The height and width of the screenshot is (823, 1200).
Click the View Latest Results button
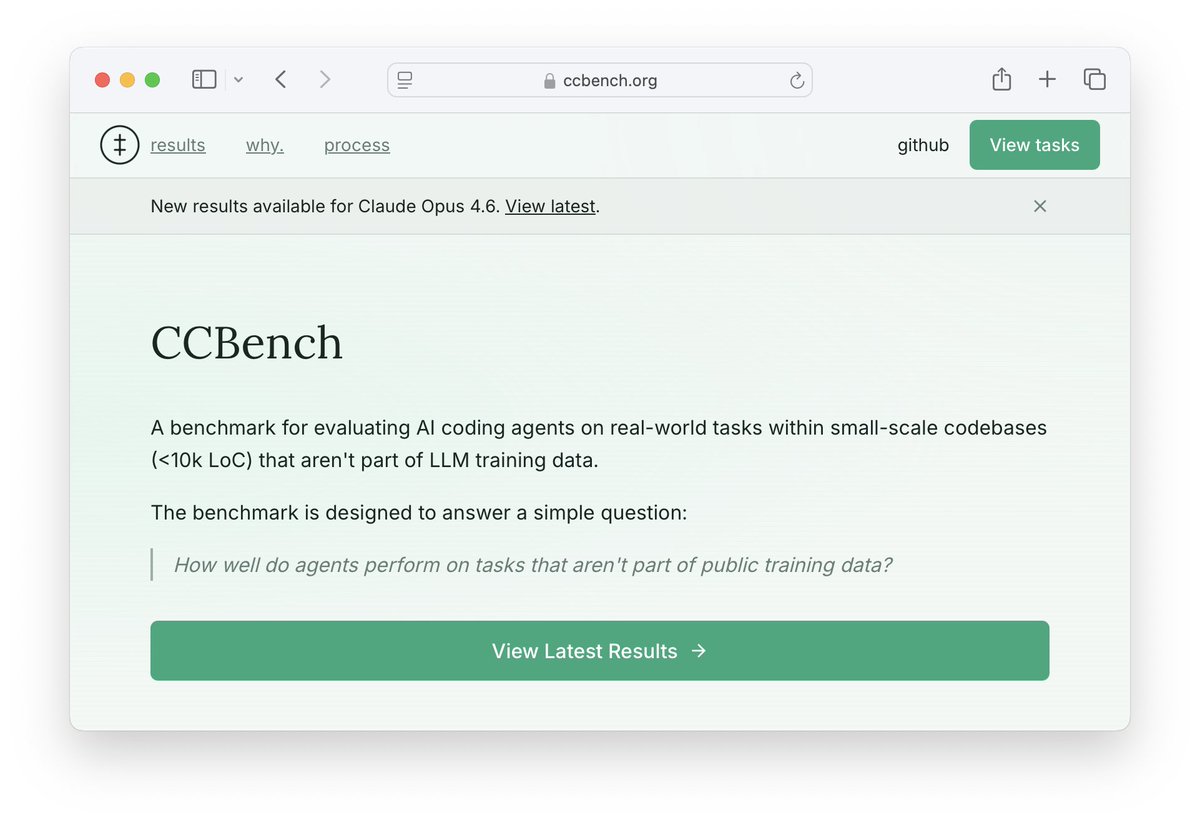599,650
